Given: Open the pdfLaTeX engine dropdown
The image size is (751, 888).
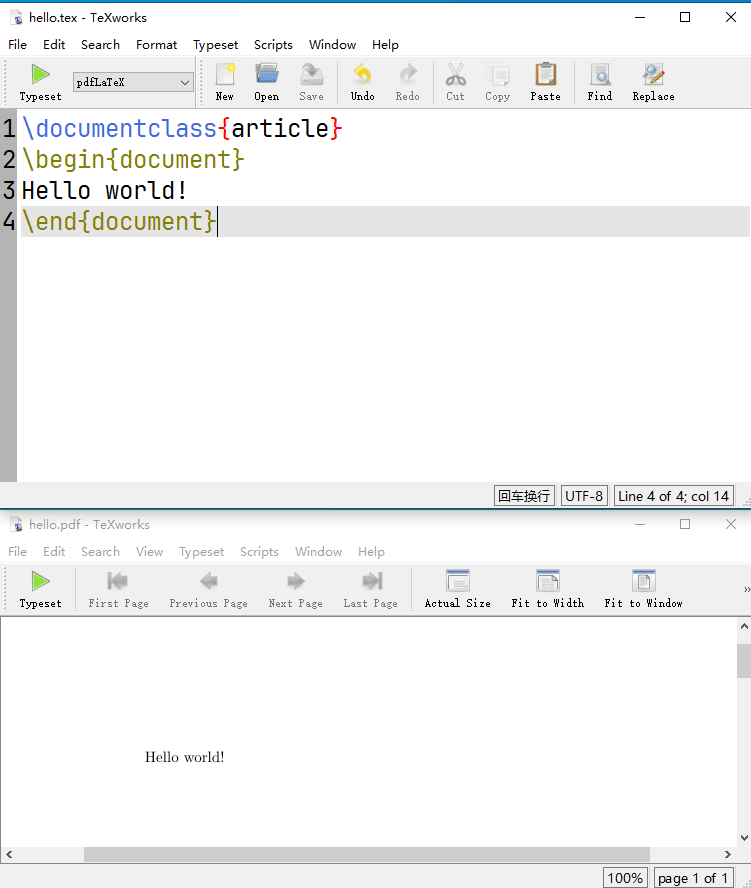Looking at the screenshot, I should (133, 82).
